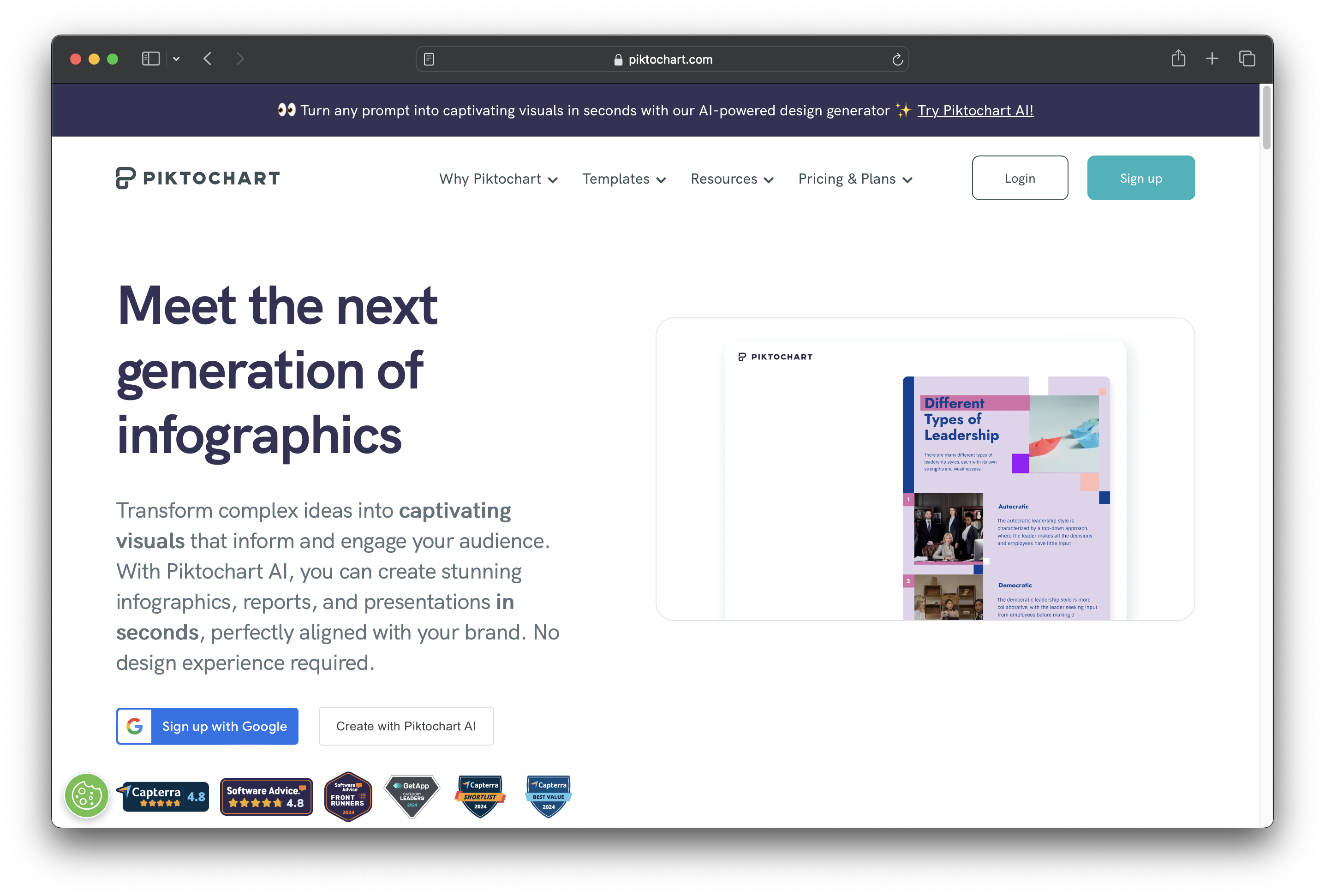This screenshot has height=896, width=1325.
Task: Go back with the back arrow
Action: pyautogui.click(x=208, y=59)
